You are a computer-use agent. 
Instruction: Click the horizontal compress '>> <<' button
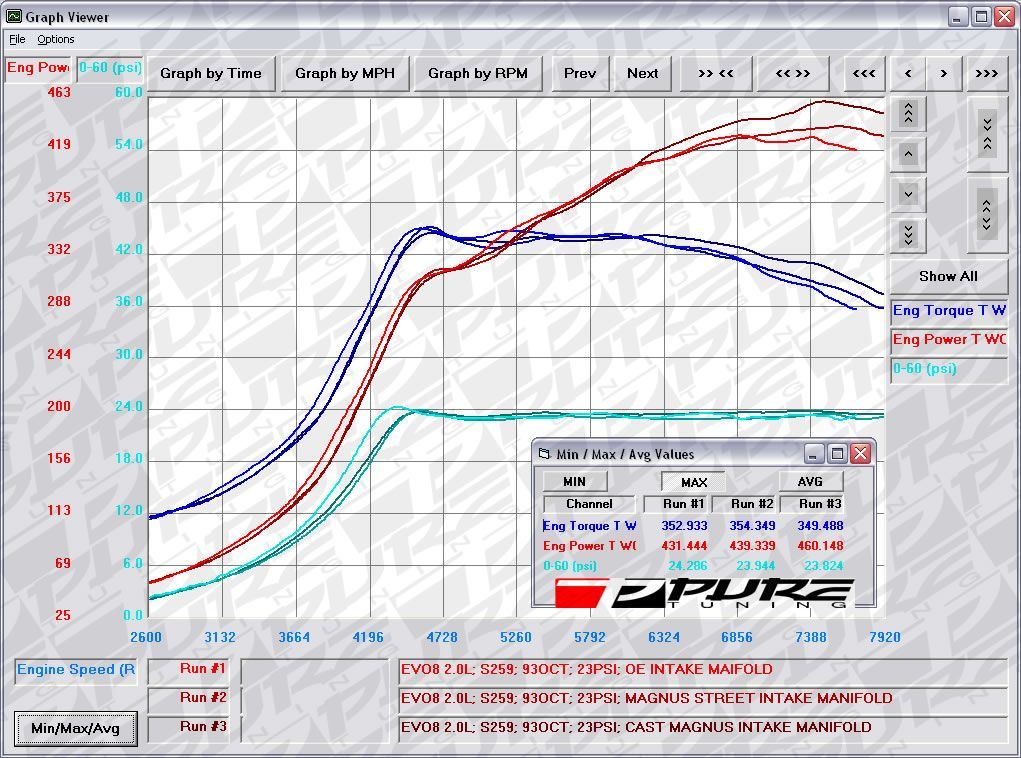coord(715,73)
